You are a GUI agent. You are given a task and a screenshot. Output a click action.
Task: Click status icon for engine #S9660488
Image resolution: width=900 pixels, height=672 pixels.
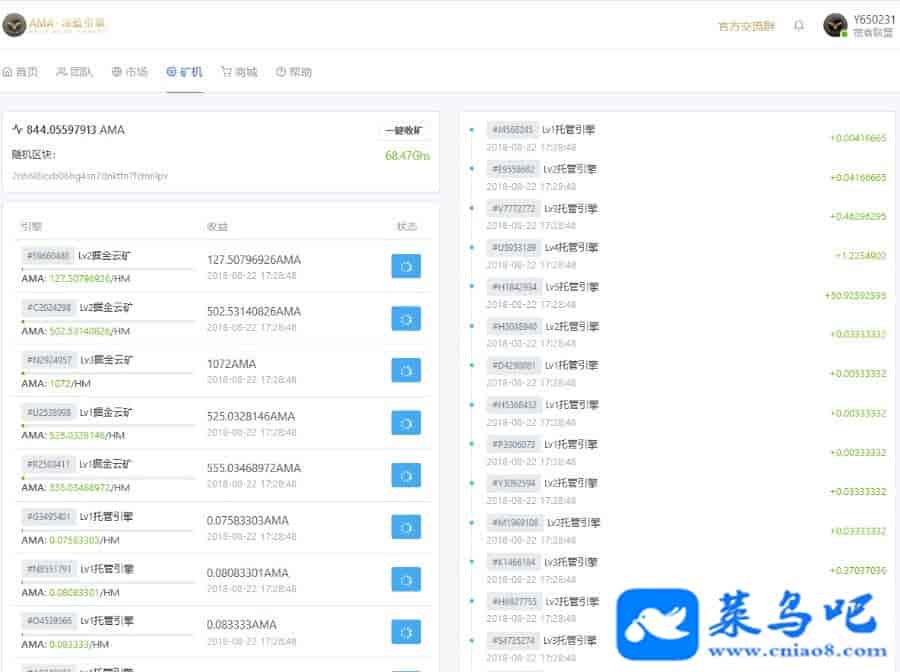pos(405,266)
